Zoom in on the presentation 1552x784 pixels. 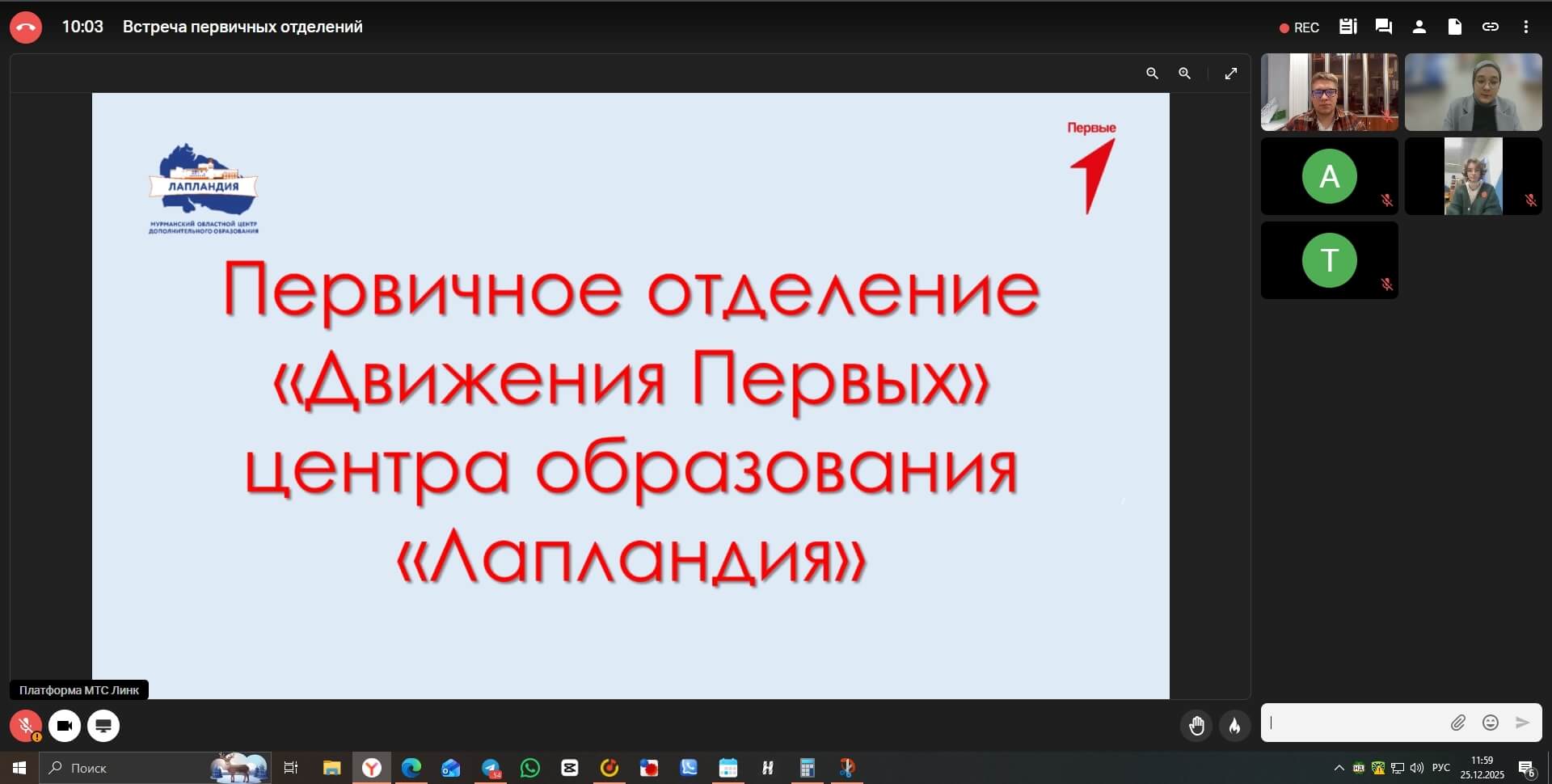point(1184,74)
